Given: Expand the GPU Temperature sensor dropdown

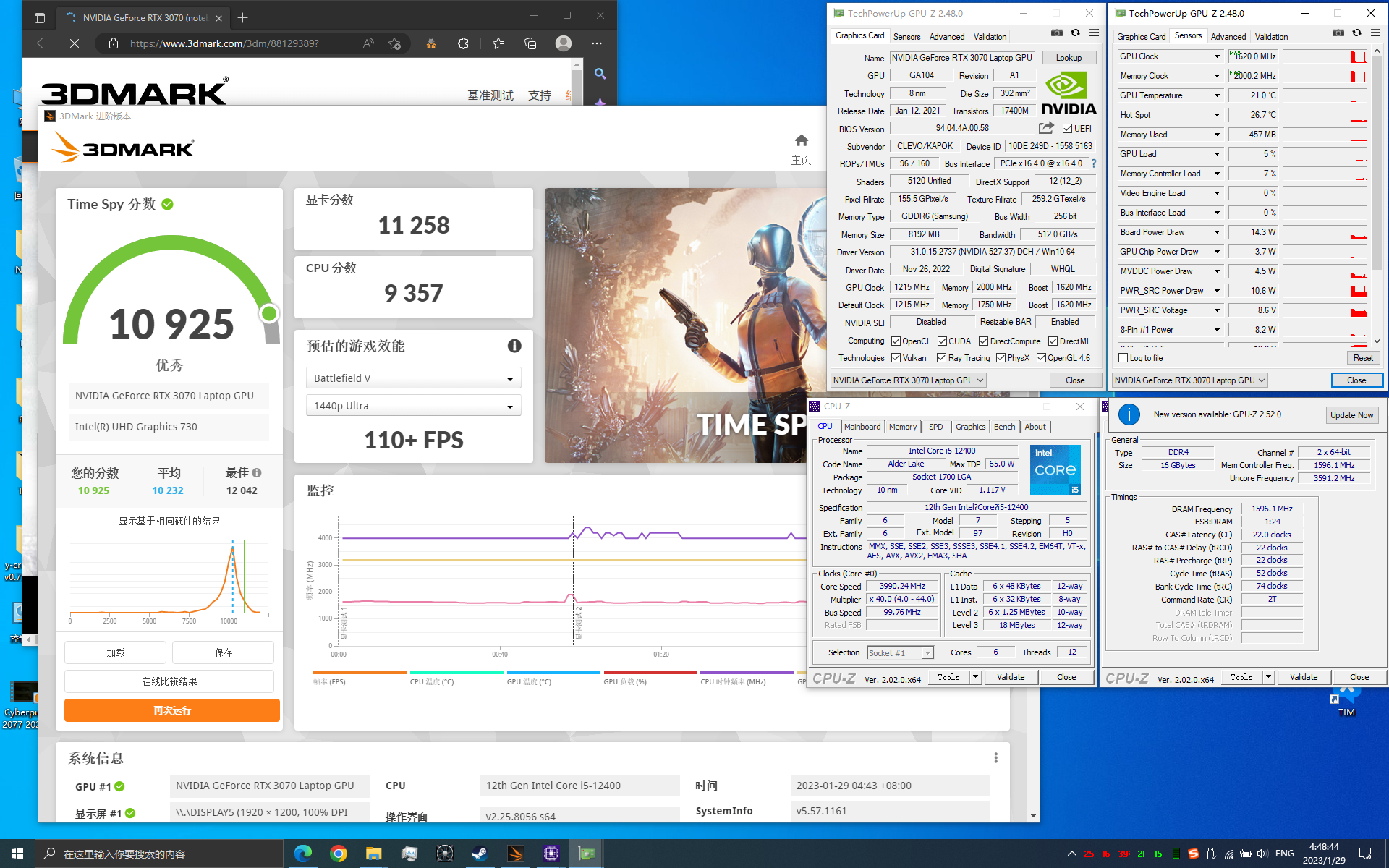Looking at the screenshot, I should pos(1217,95).
